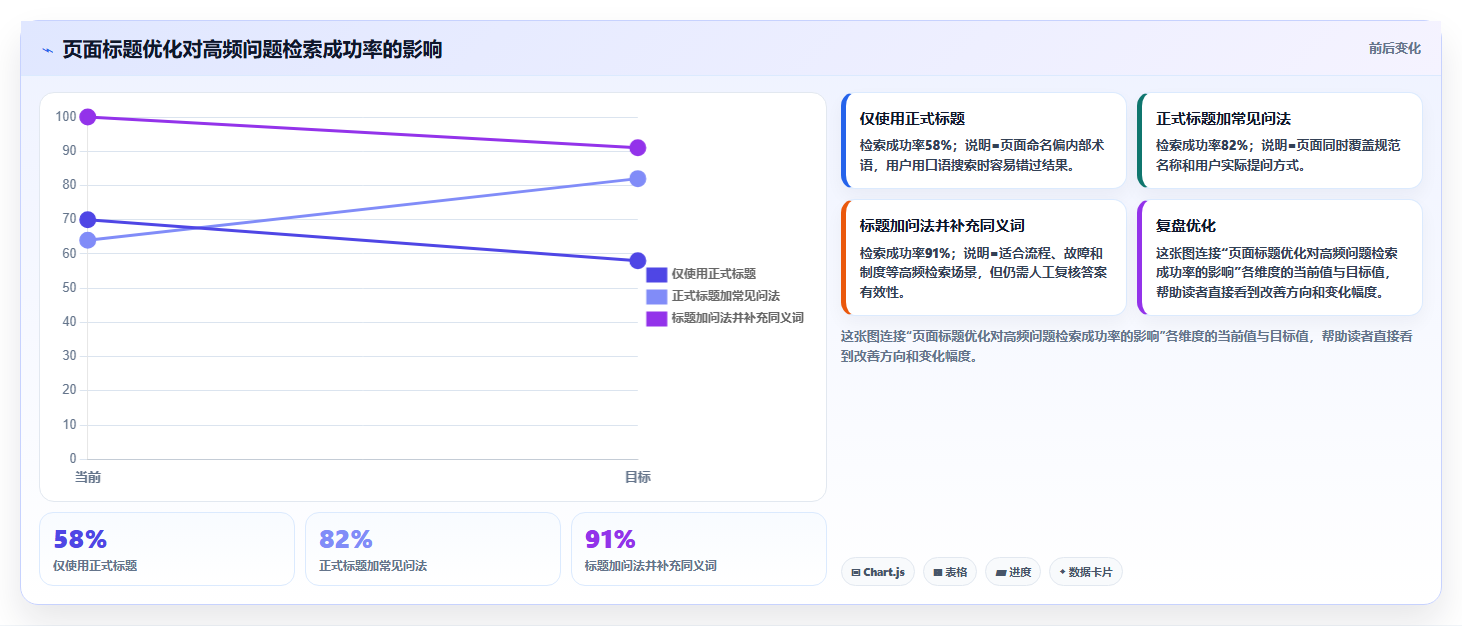1462x626 pixels.
Task: Select the 82% stat card
Action: (433, 549)
